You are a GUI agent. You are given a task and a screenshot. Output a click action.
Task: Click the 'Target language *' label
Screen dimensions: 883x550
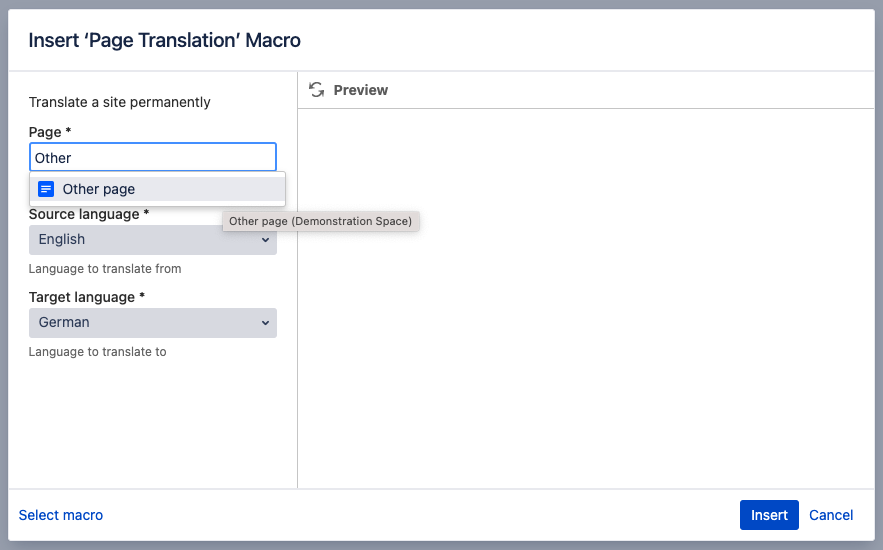pyautogui.click(x=87, y=297)
